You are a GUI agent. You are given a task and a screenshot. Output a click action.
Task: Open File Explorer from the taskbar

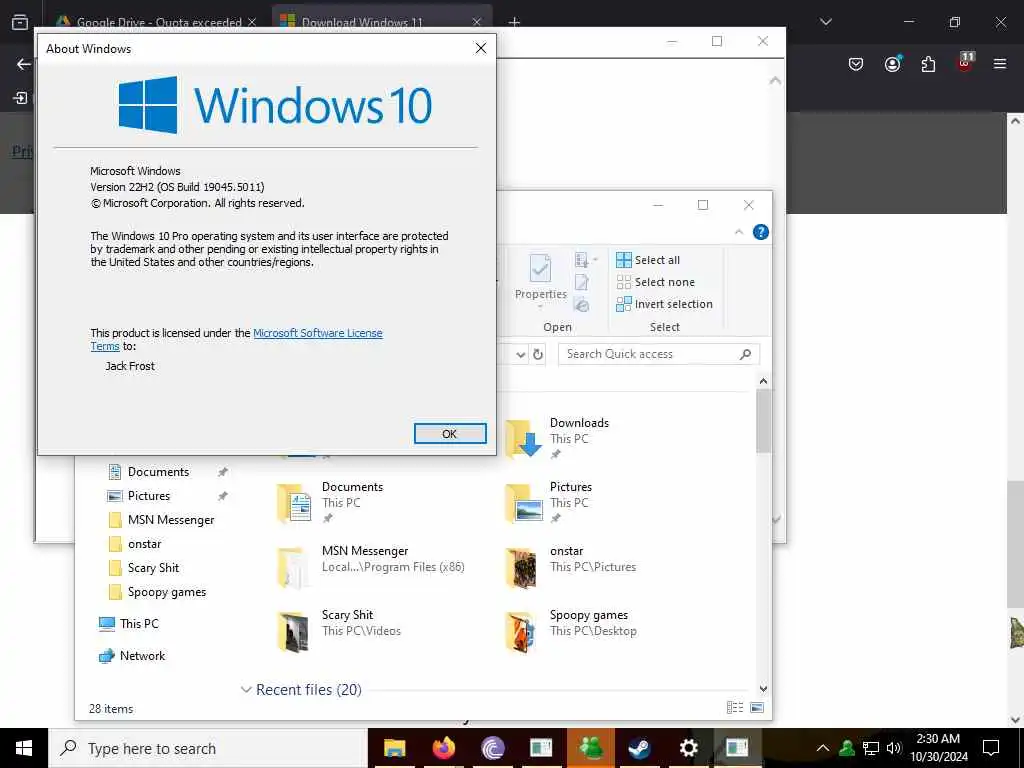tap(394, 748)
